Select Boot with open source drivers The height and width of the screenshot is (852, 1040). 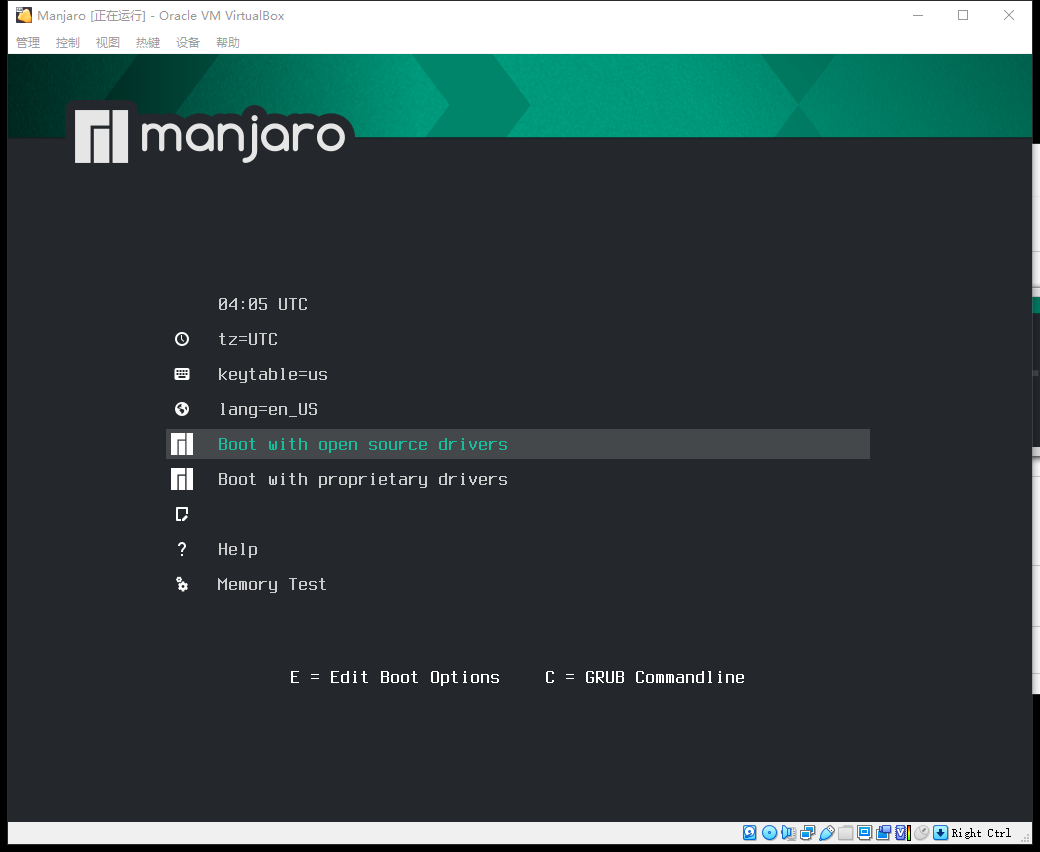tap(517, 444)
